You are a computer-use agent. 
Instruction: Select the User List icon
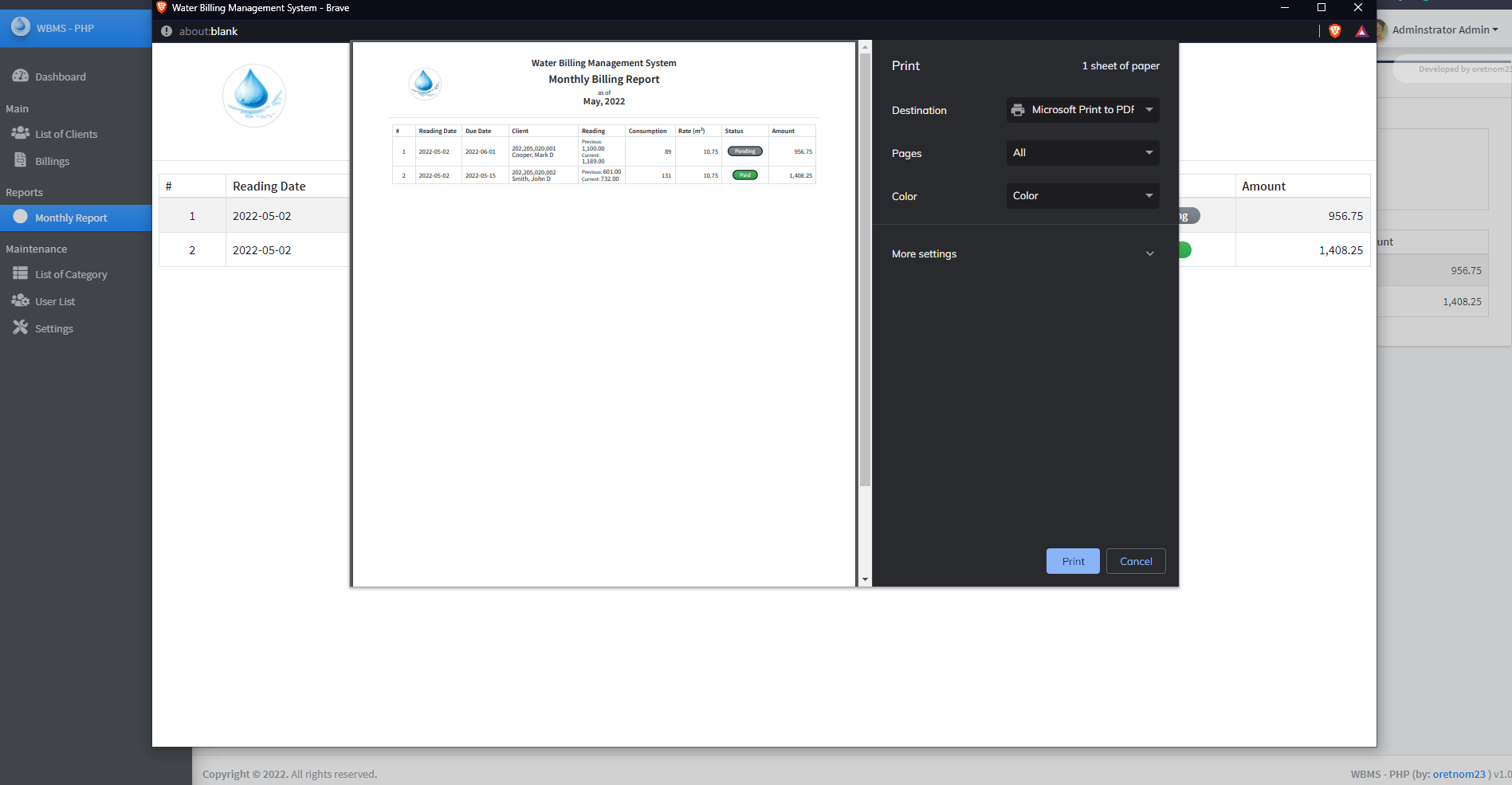[x=20, y=300]
